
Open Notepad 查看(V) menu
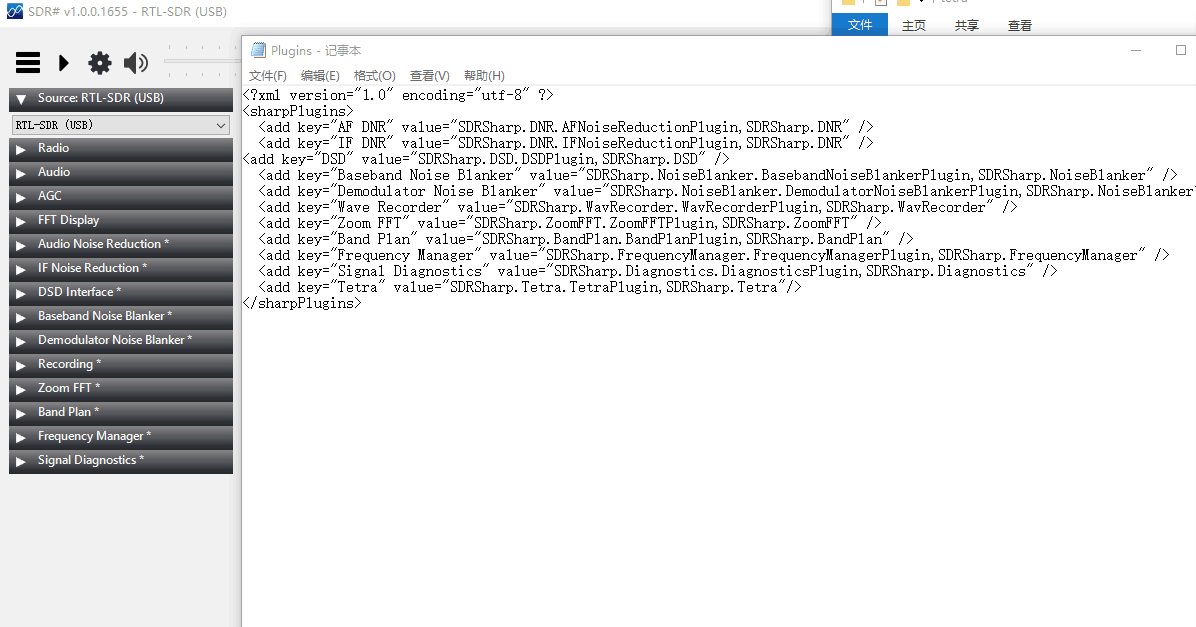429,76
